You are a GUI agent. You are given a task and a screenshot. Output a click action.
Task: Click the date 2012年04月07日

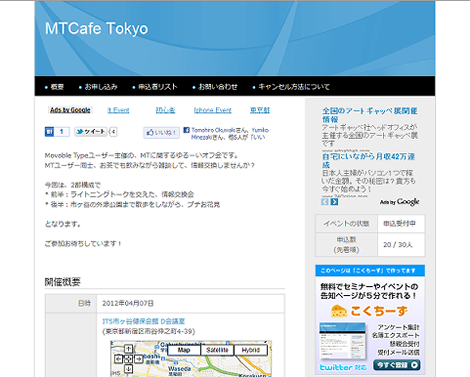point(128,304)
